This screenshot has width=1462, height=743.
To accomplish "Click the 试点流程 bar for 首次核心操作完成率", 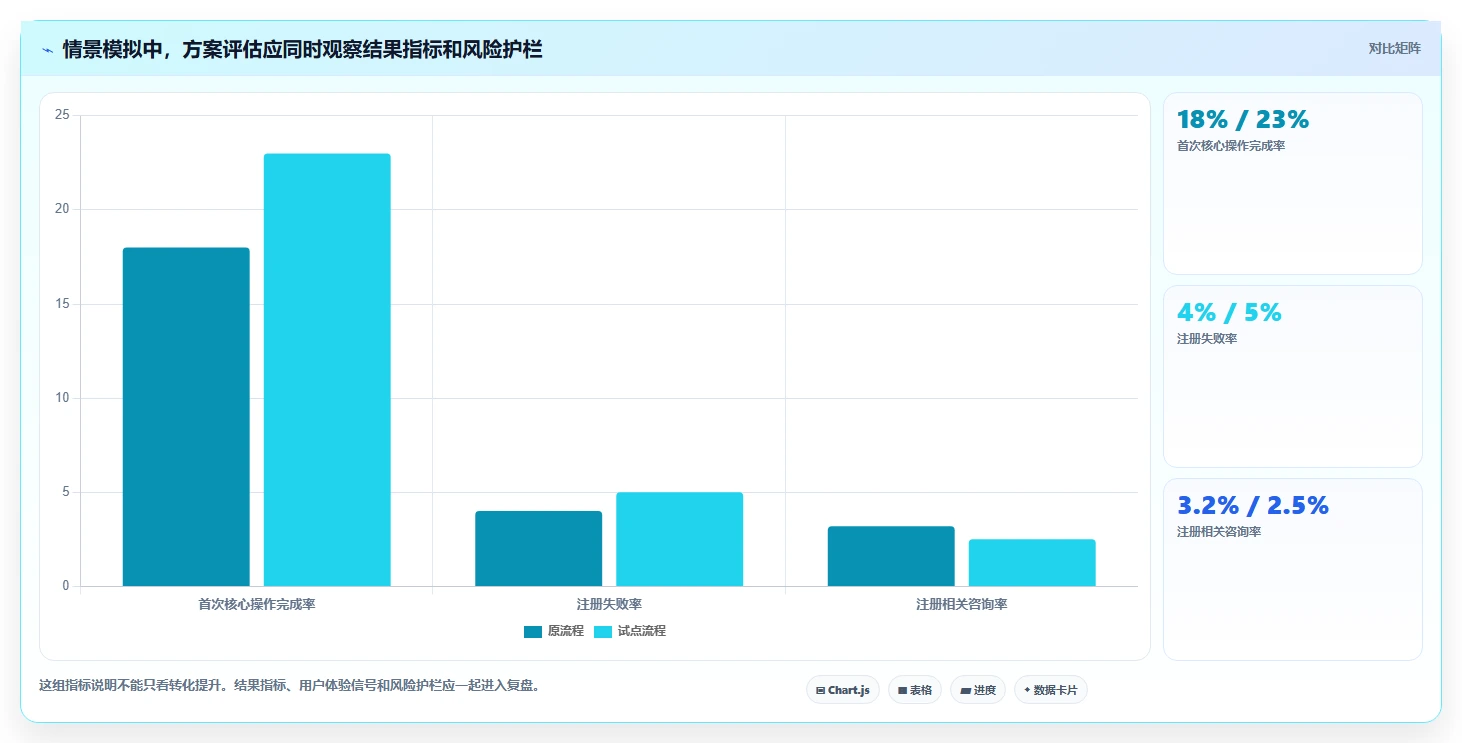I will click(327, 370).
